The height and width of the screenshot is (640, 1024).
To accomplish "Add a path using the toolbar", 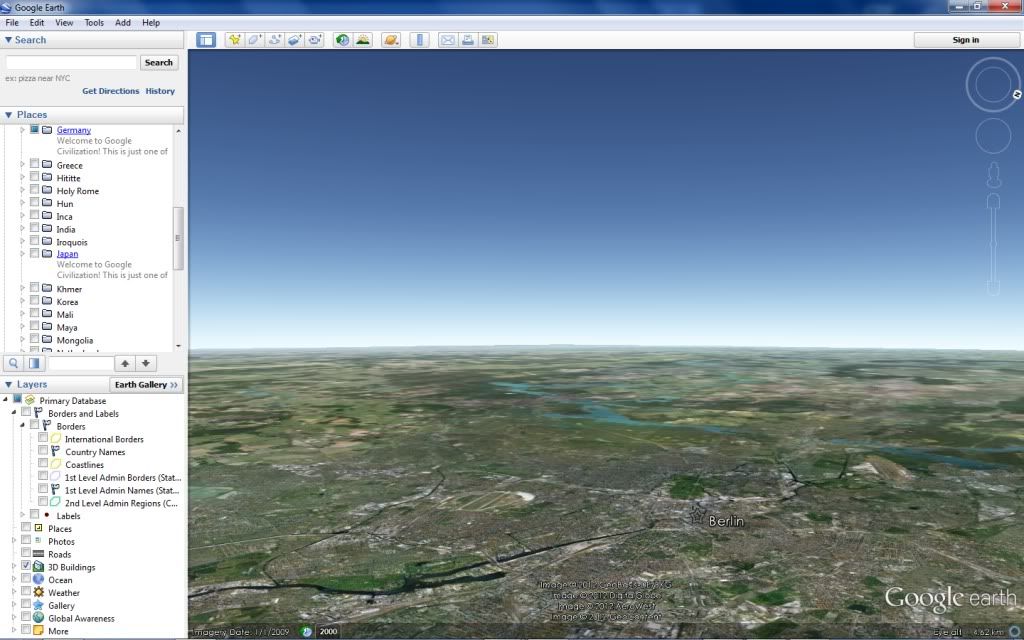I will pos(274,40).
